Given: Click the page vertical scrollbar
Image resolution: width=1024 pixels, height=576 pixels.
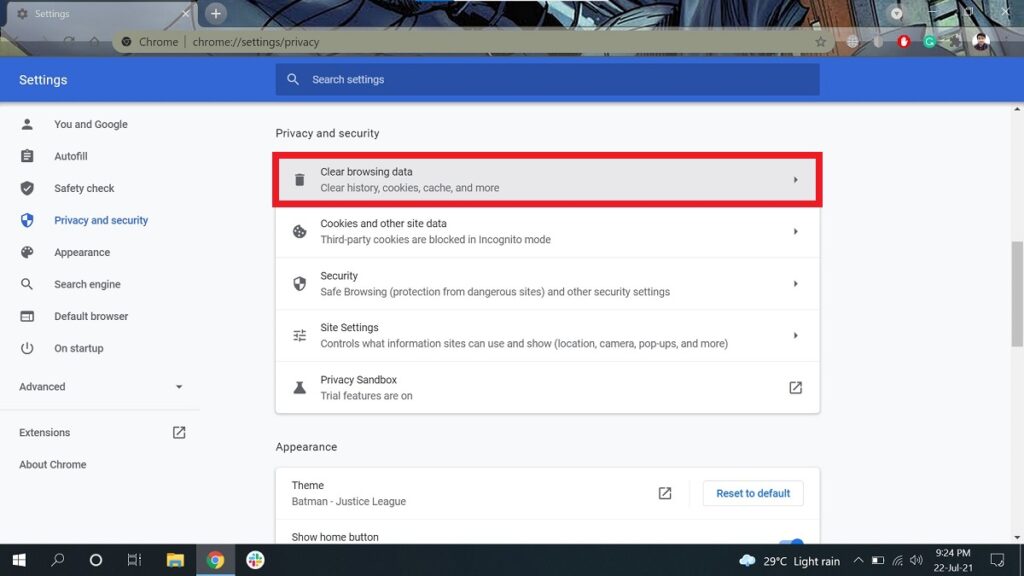Looking at the screenshot, I should point(1017,293).
